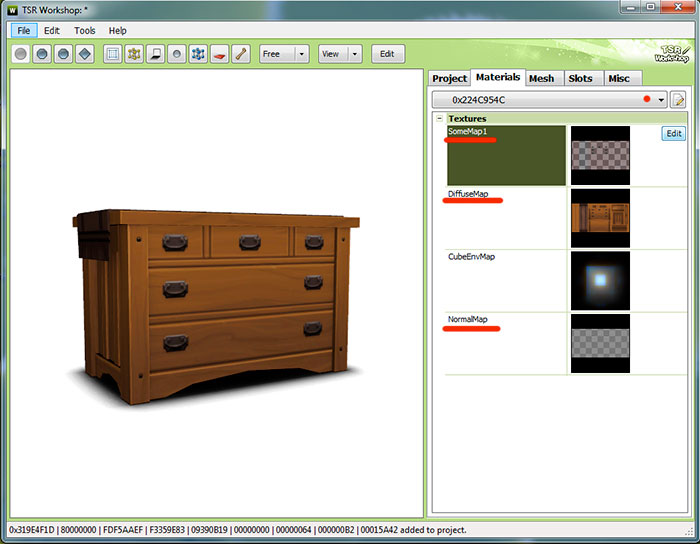
Task: Click the first gray sphere shading icon
Action: (x=21, y=54)
